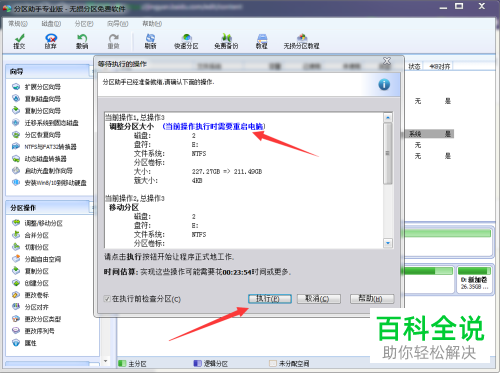The width and height of the screenshot is (500, 373).
Task: Open the 向导 menu
Action: click(x=117, y=24)
